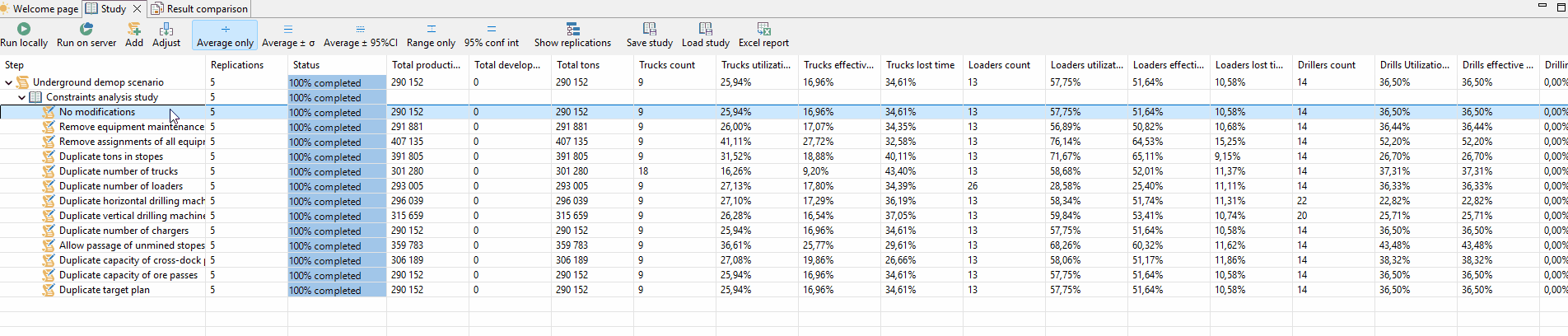Click the Run on server icon
This screenshot has height=336, width=1568.
[x=86, y=29]
